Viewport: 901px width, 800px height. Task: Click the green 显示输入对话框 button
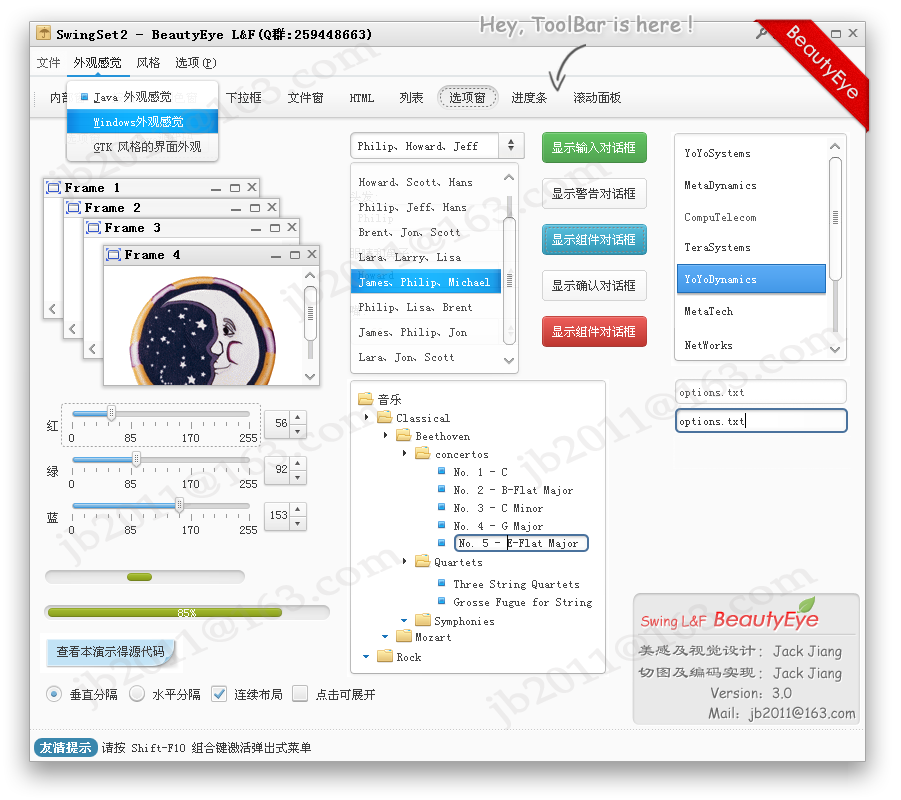[x=594, y=146]
